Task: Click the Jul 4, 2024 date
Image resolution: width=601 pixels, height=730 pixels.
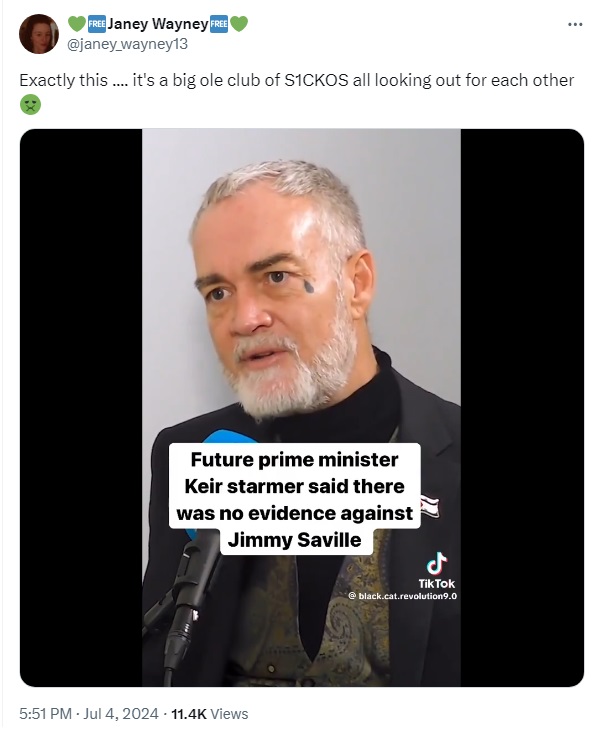Action: (121, 714)
